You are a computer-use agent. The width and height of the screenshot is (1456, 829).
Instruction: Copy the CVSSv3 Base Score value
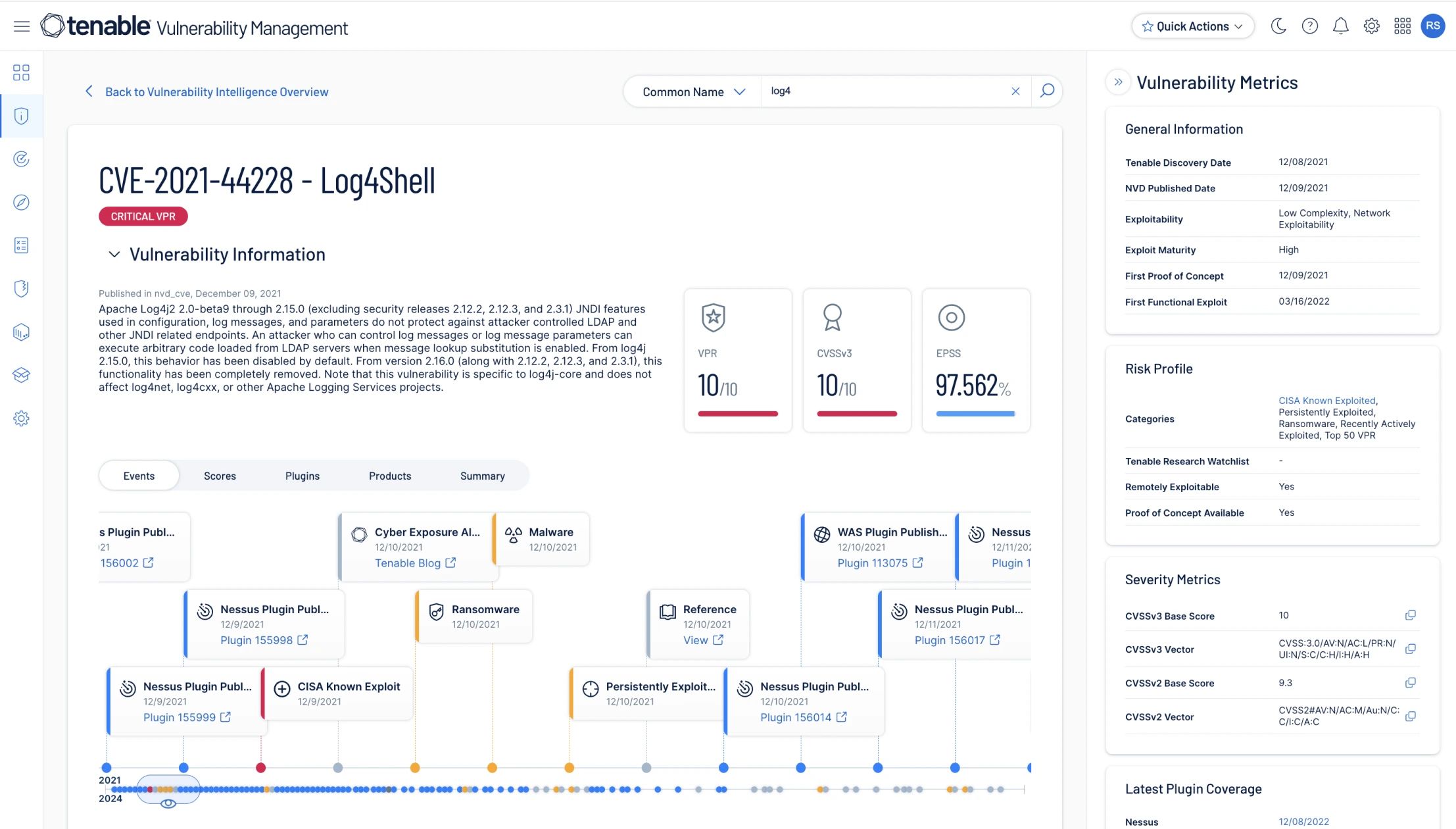(x=1410, y=615)
